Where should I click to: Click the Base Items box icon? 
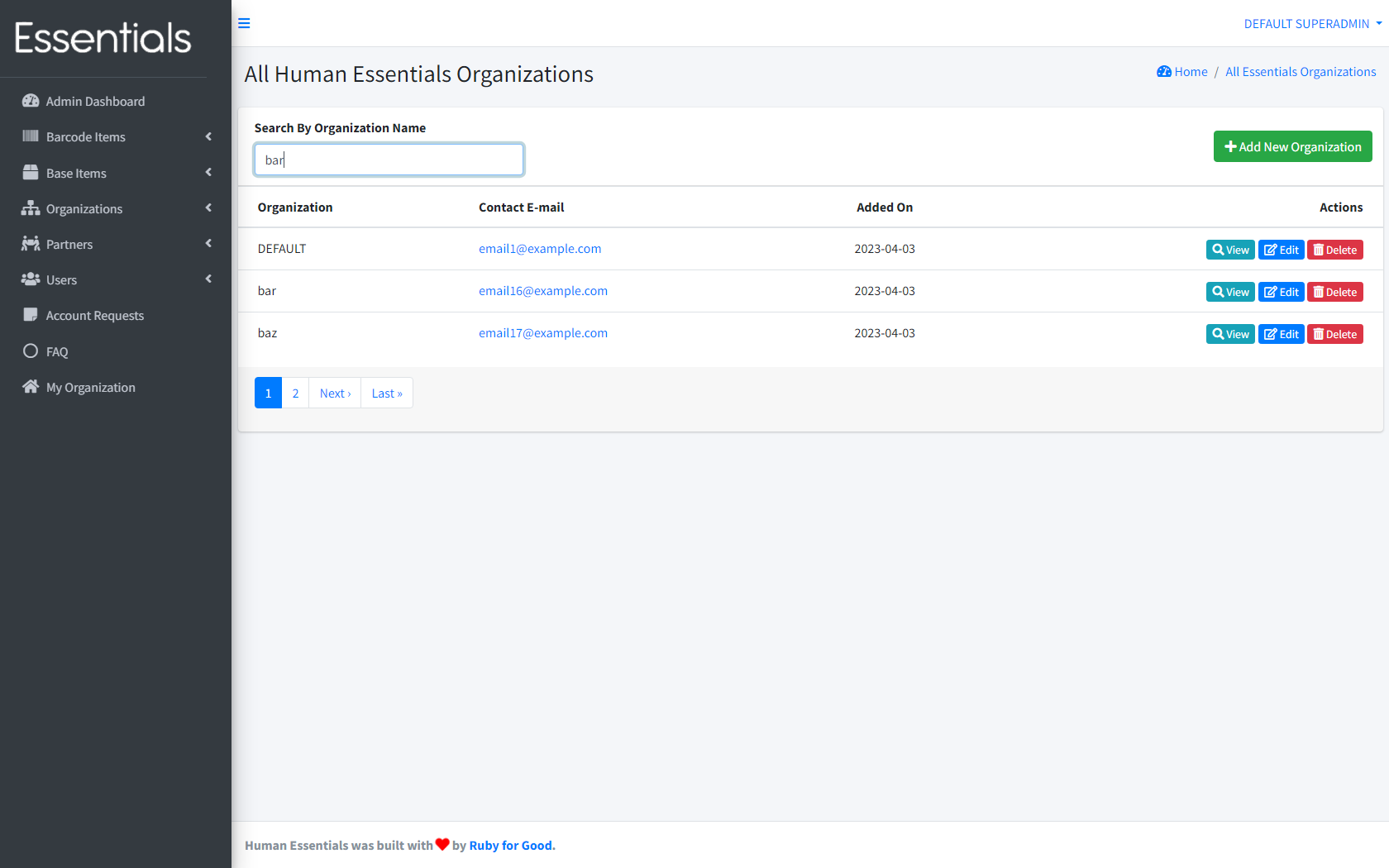coord(31,172)
